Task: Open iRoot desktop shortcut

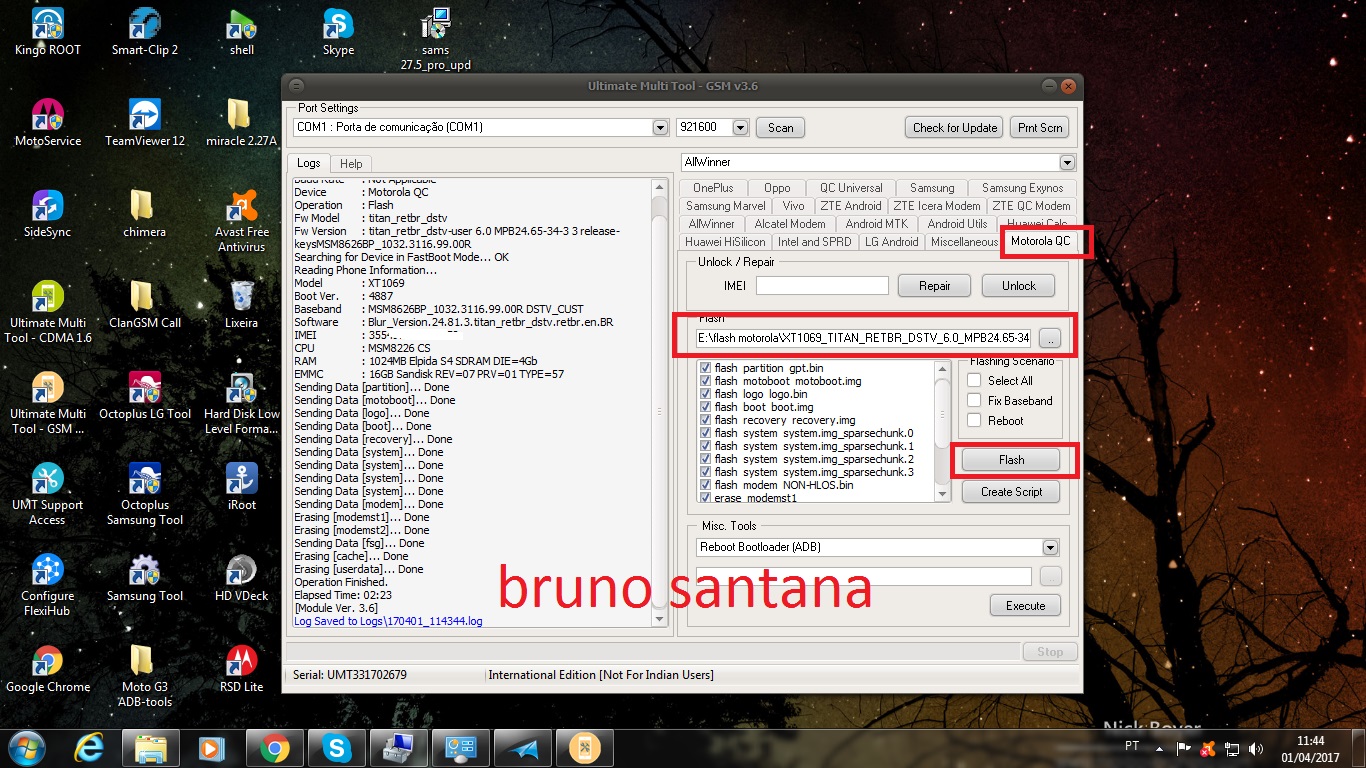Action: point(241,486)
